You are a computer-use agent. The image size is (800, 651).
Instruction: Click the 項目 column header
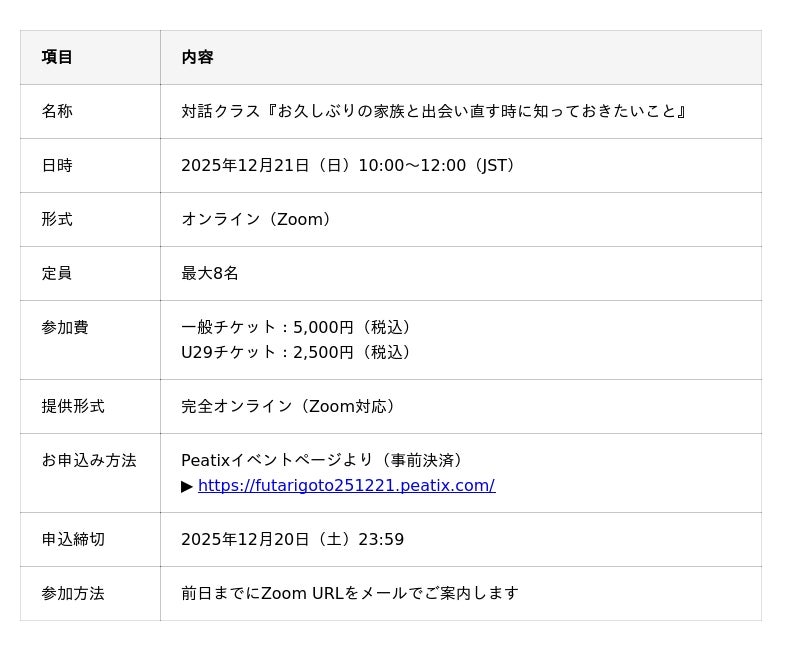coord(57,58)
